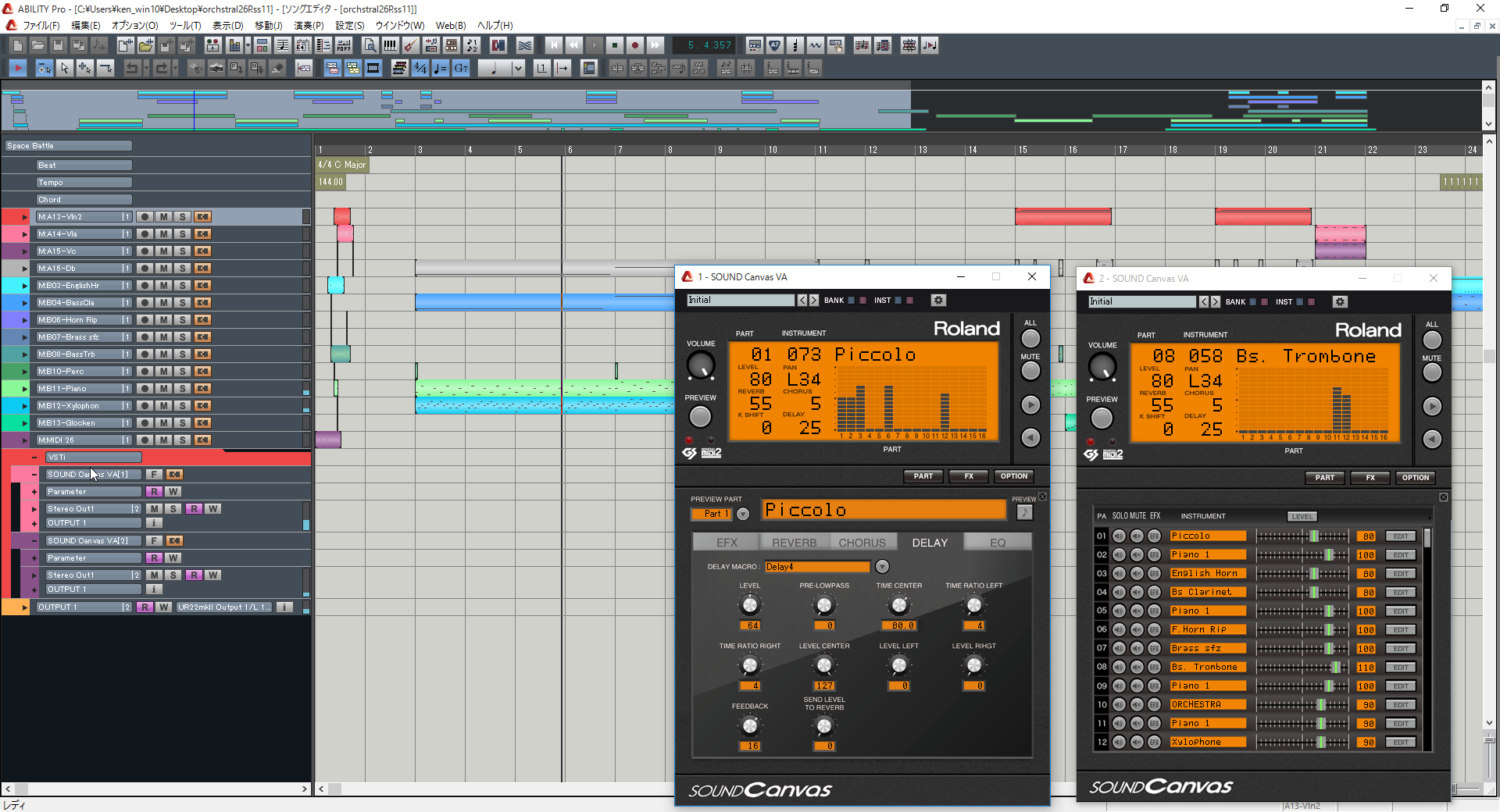Click the red play-mode icon in second toolbar

tap(17, 69)
